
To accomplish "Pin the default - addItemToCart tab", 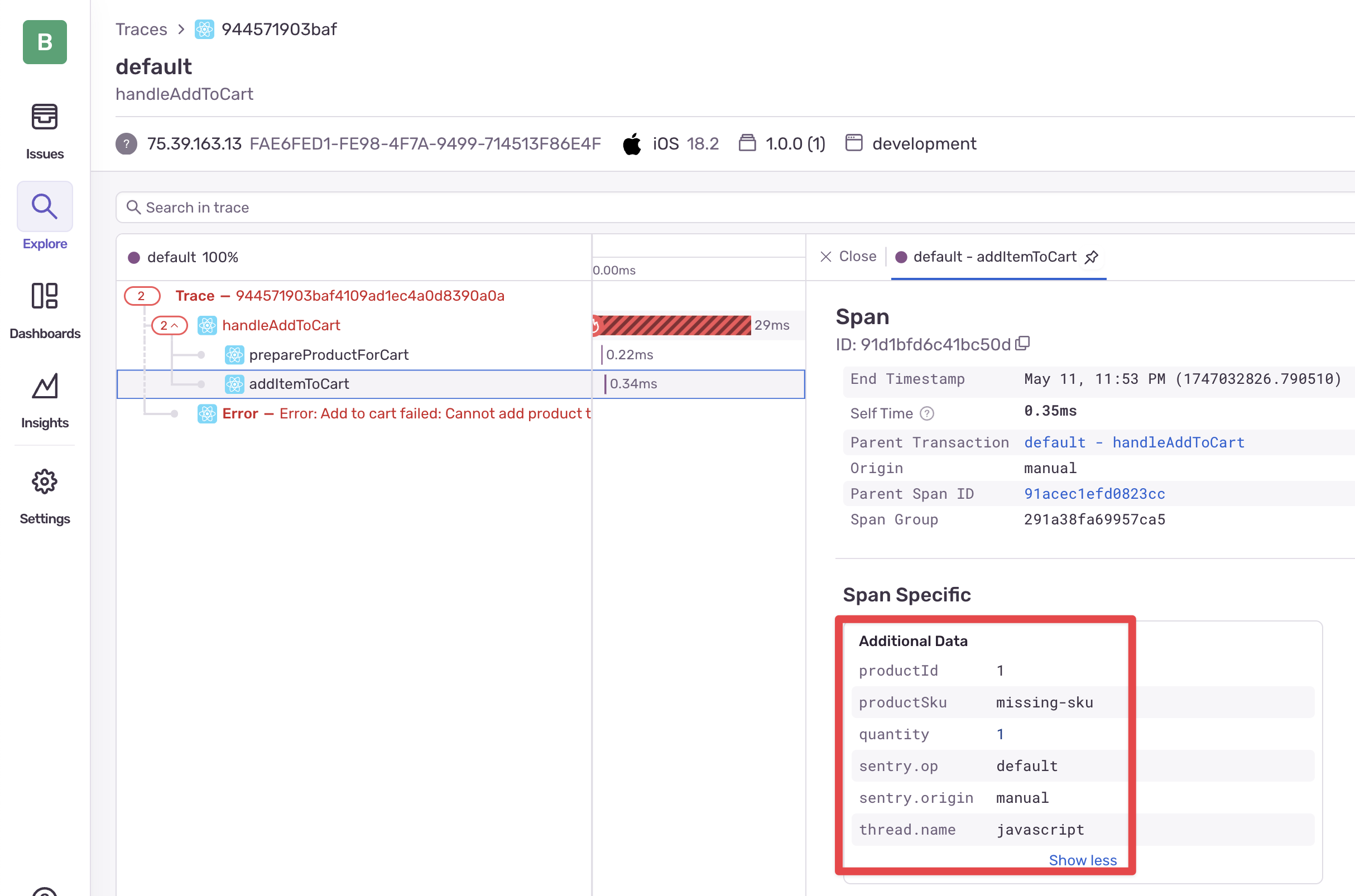I will pos(1091,257).
